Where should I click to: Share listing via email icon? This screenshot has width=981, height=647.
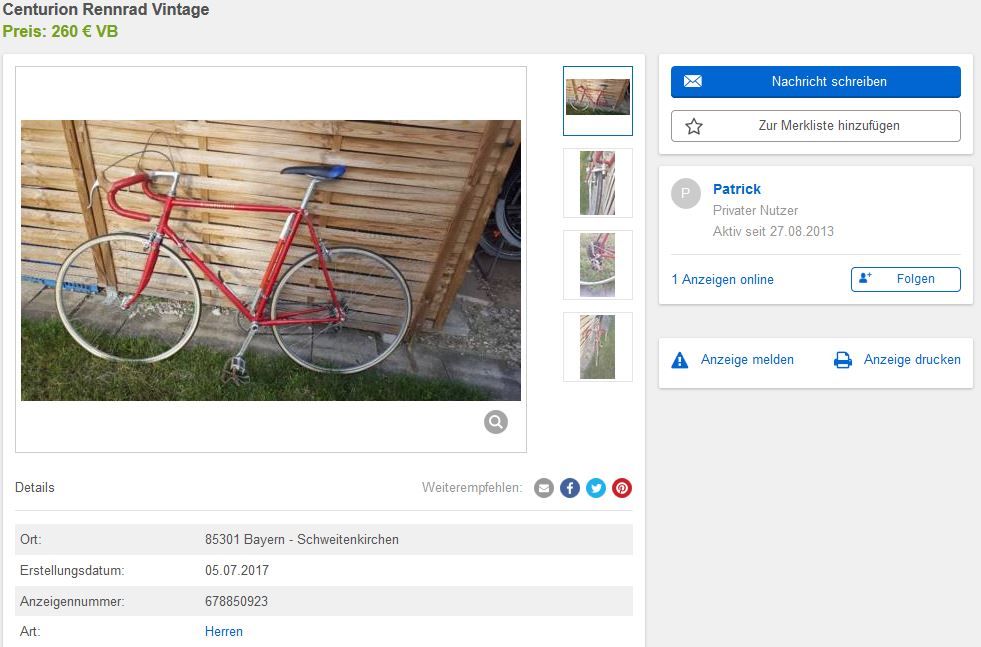[x=544, y=488]
